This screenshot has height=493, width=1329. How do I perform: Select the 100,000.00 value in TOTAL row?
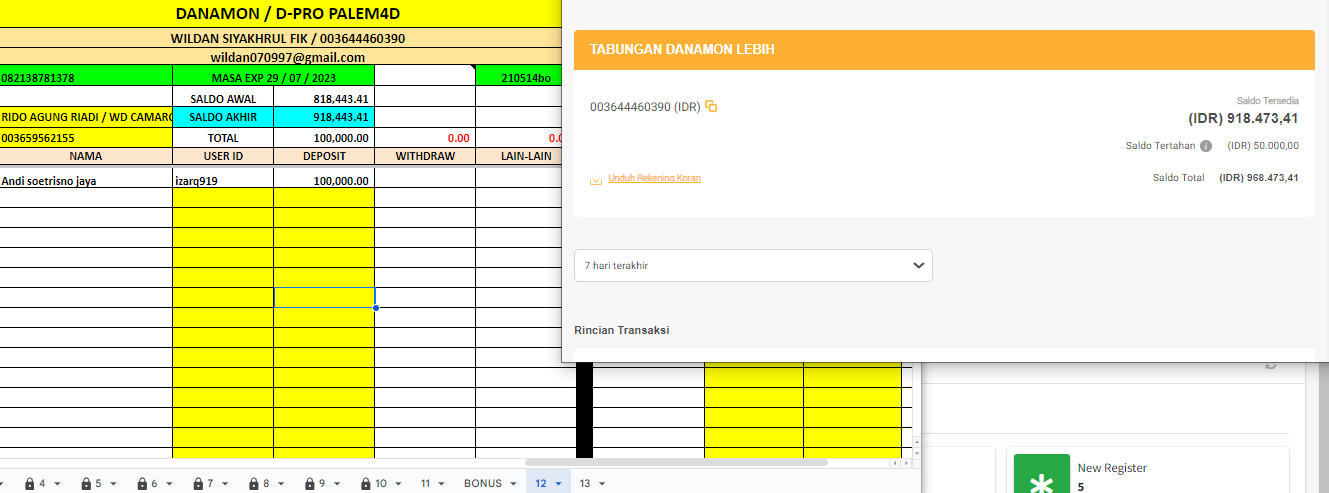pos(324,137)
